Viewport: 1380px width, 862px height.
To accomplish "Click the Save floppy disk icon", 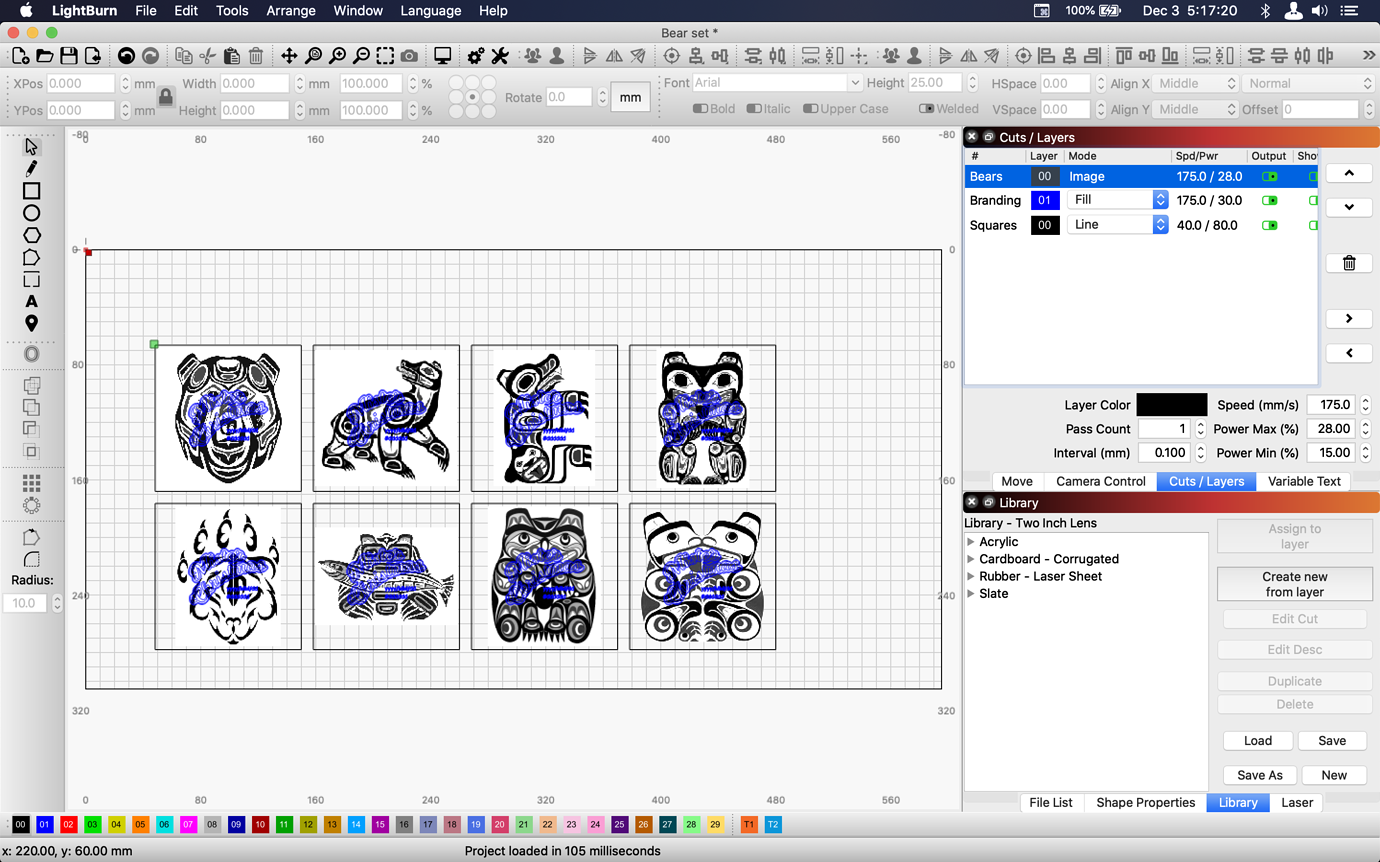I will pos(69,56).
